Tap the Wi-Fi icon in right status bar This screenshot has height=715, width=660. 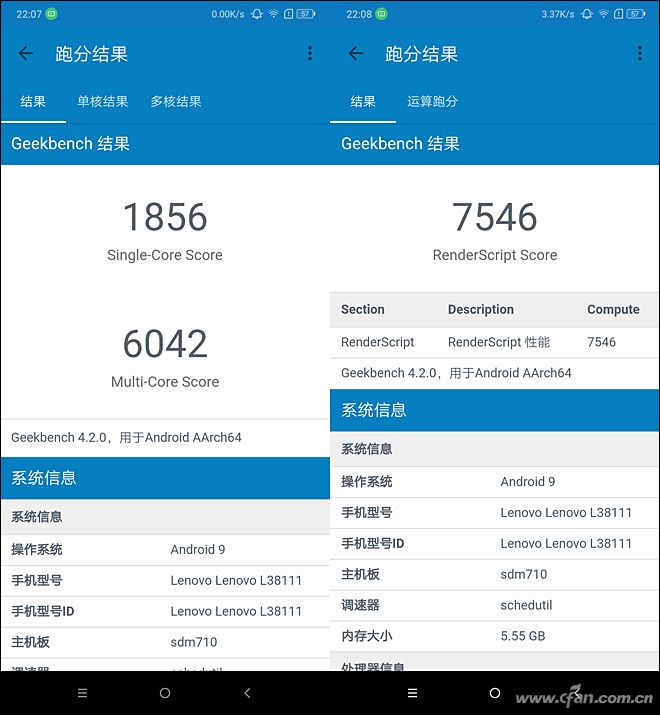[x=603, y=14]
